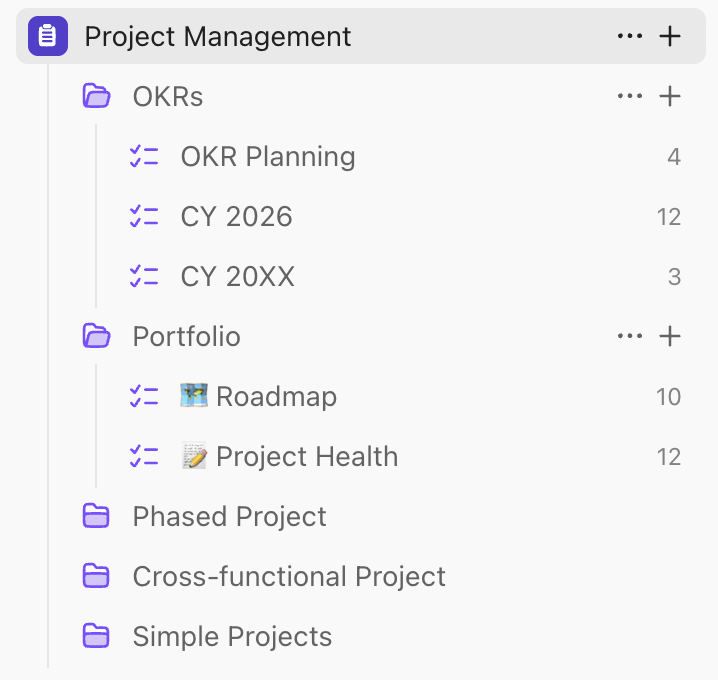Expand the Simple Projects folder
The width and height of the screenshot is (718, 680).
point(96,637)
